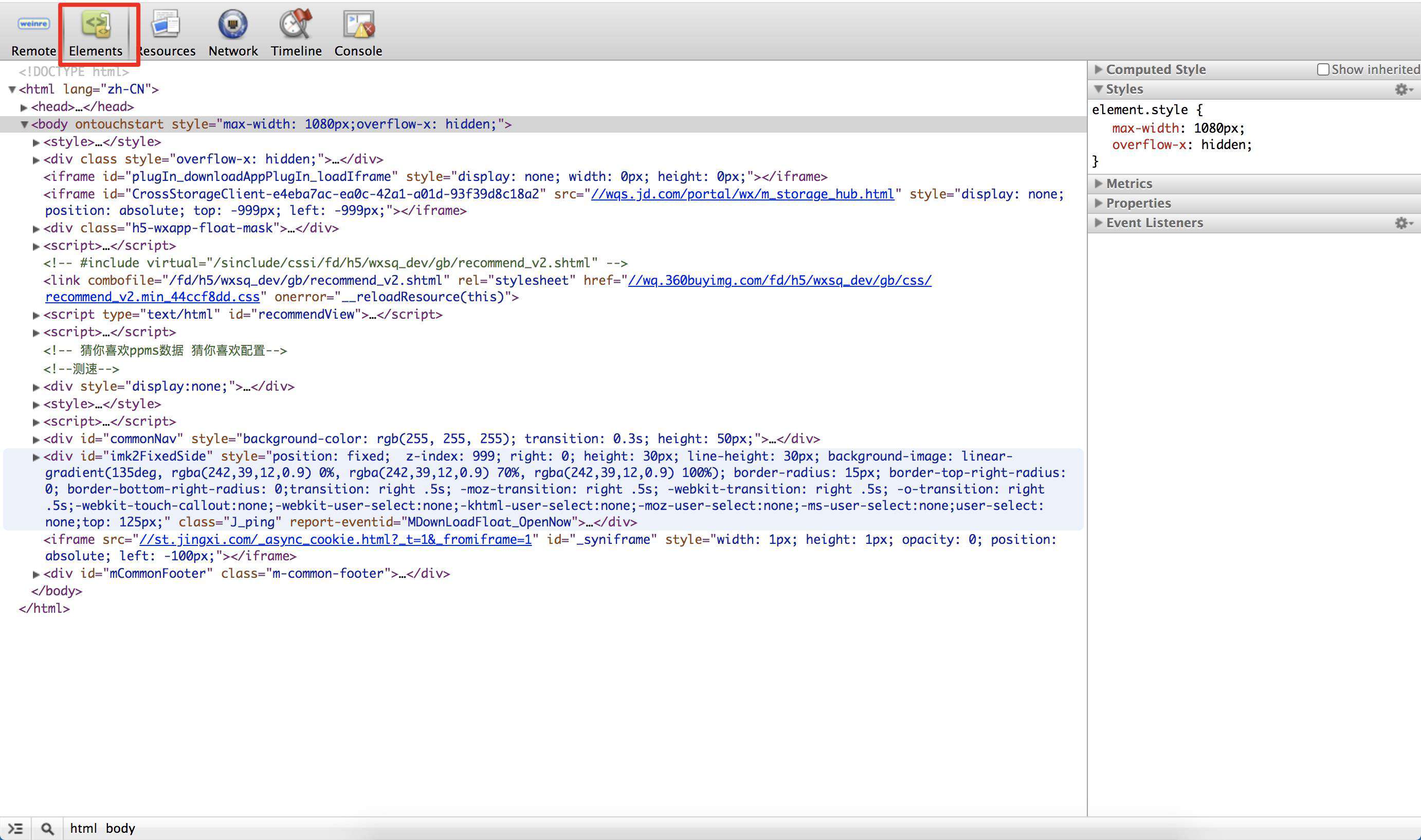Switch to the Network panel icon
1421x840 pixels.
point(232,24)
